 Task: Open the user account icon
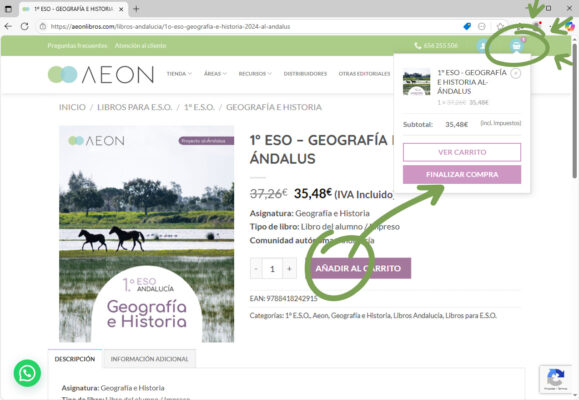tap(483, 45)
